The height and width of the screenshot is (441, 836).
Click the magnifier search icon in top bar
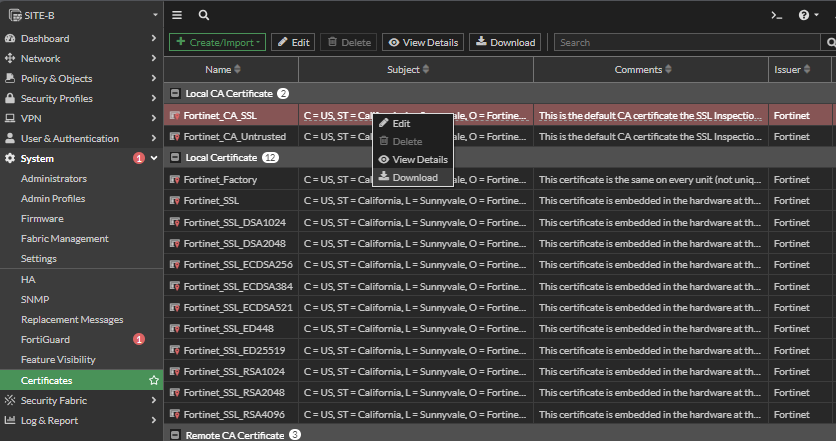[203, 15]
